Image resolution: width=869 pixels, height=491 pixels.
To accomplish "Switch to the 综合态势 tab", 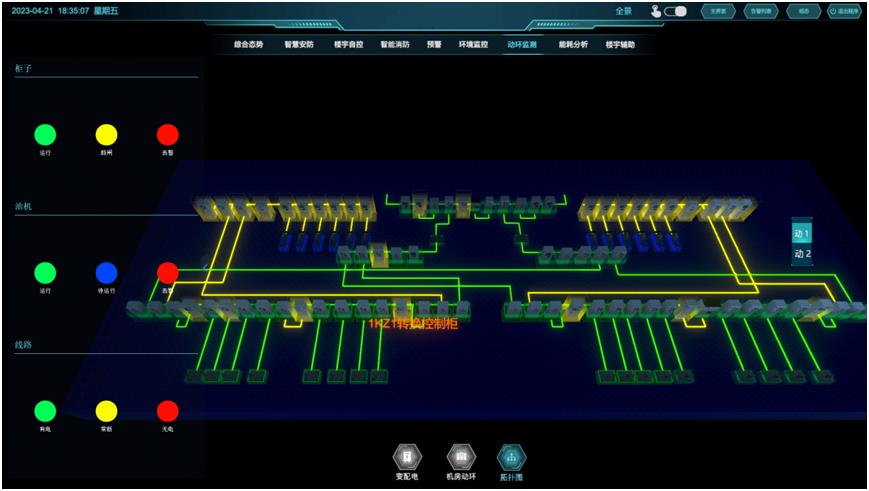I will tap(248, 45).
